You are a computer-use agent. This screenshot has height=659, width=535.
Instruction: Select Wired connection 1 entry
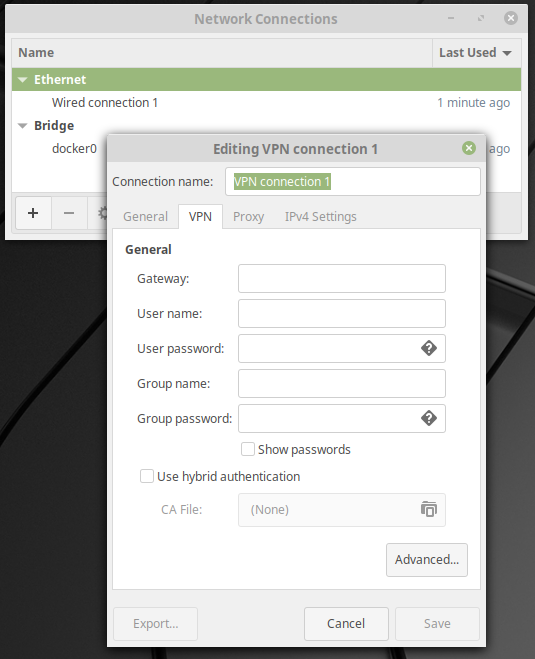tap(266, 103)
